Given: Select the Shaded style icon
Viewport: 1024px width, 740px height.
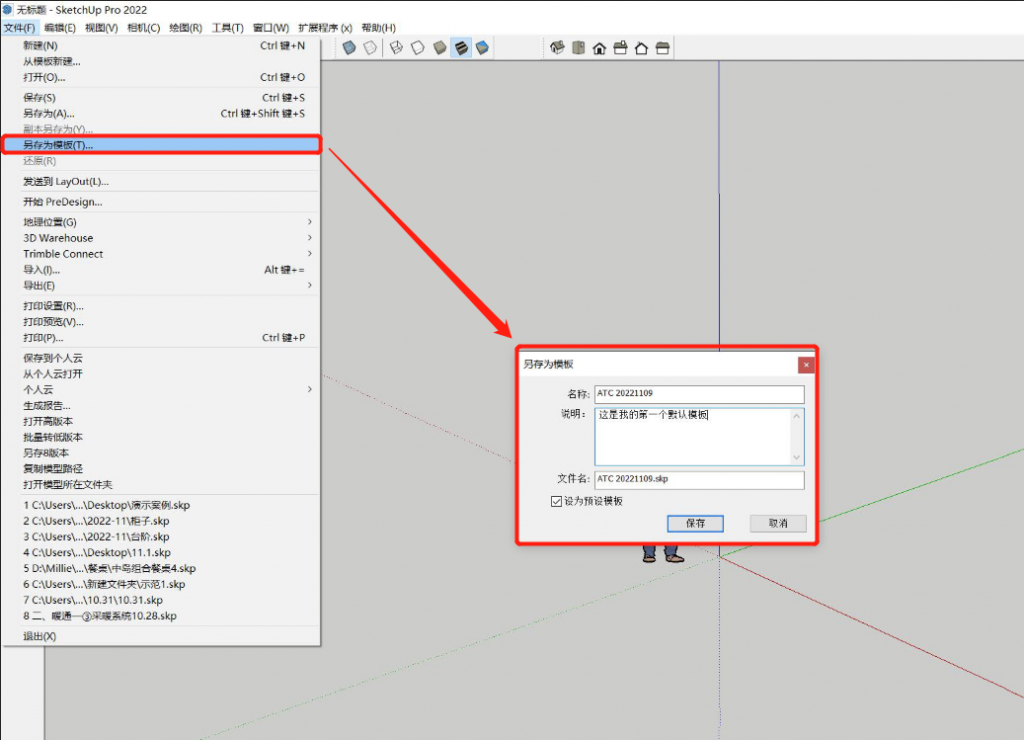Looking at the screenshot, I should point(440,48).
